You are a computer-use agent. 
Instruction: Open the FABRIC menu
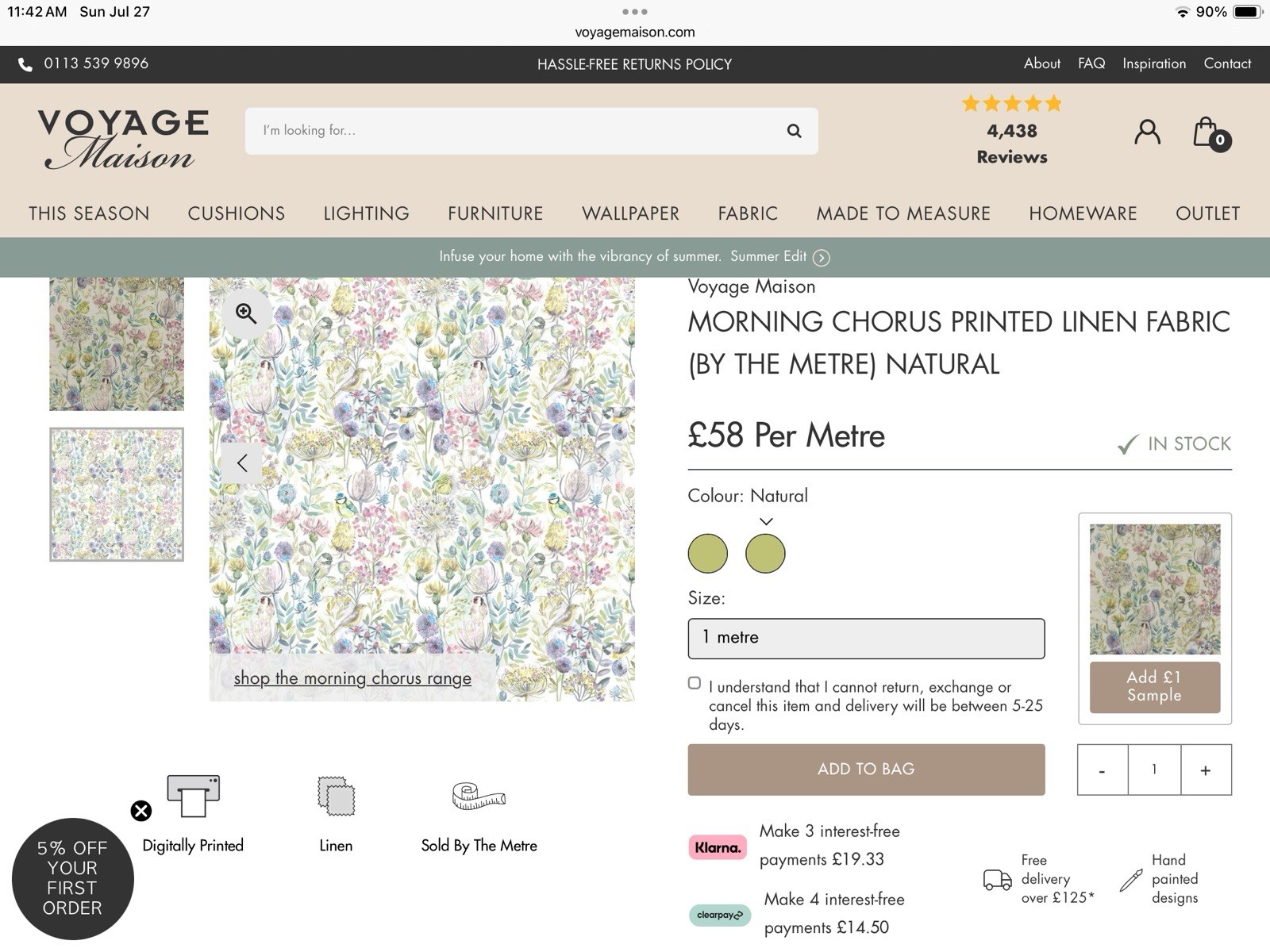[748, 213]
